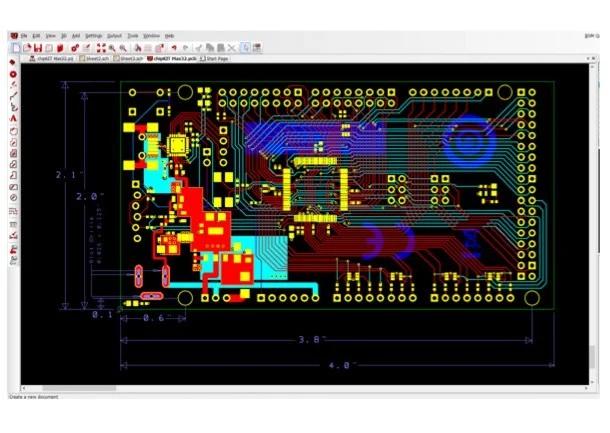Click the horizontal scrollbar left arrow
This screenshot has height=433, width=610.
click(24, 388)
